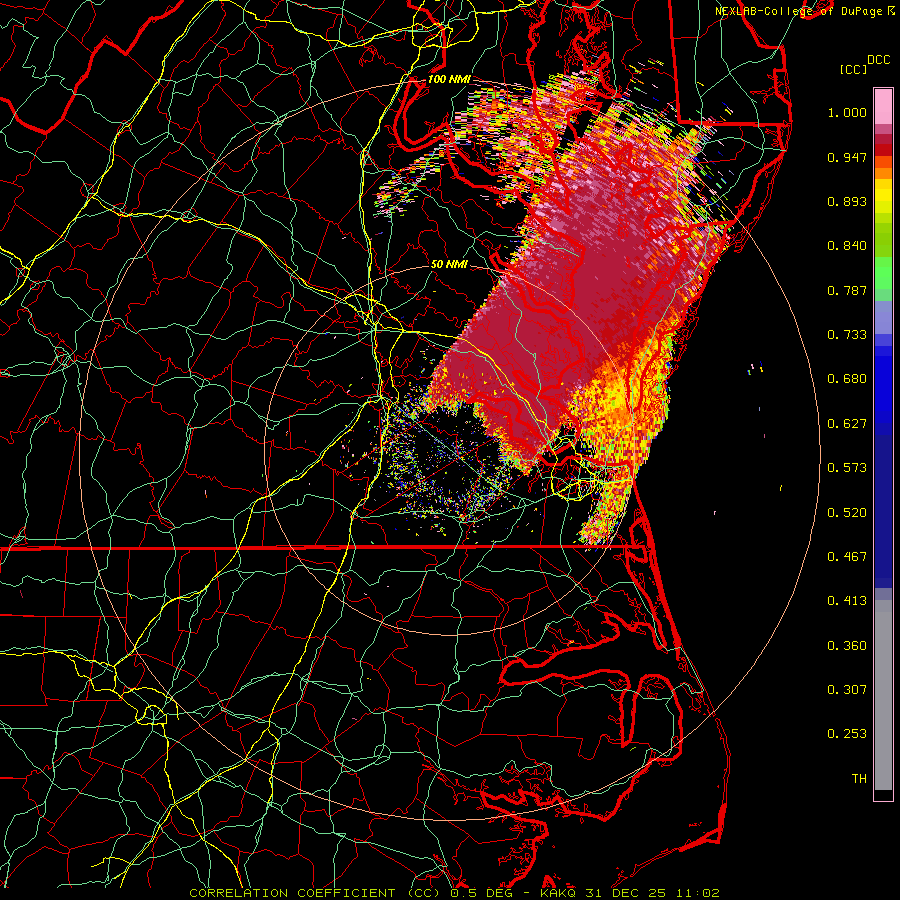Click the 50 NMI range ring label
Screen dimensions: 900x900
pyautogui.click(x=449, y=265)
